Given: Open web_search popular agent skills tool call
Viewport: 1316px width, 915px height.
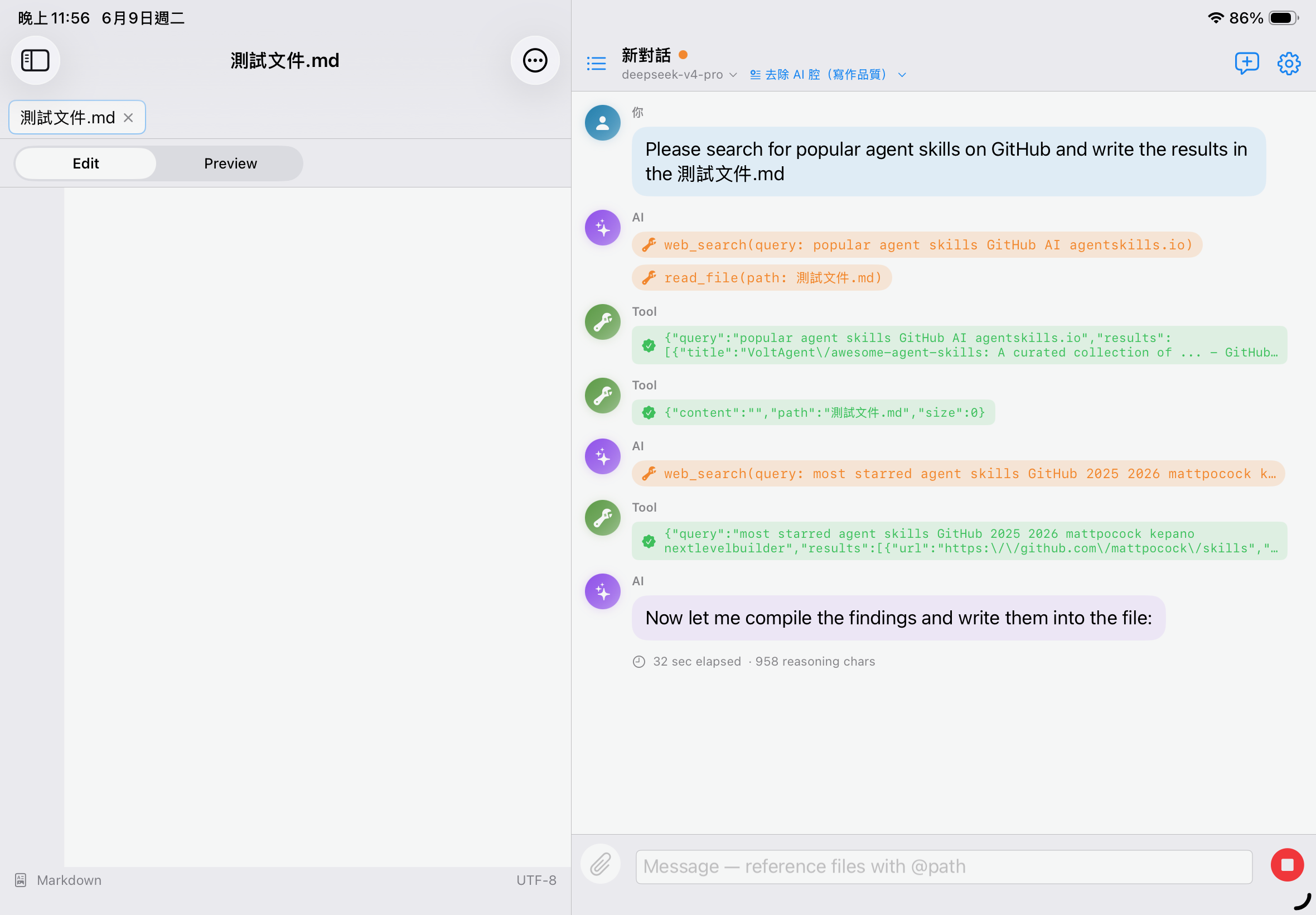Looking at the screenshot, I should (x=917, y=245).
